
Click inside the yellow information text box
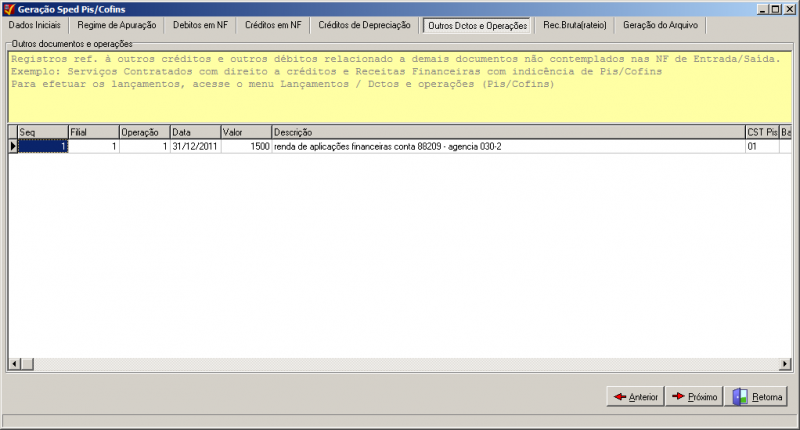[400, 87]
